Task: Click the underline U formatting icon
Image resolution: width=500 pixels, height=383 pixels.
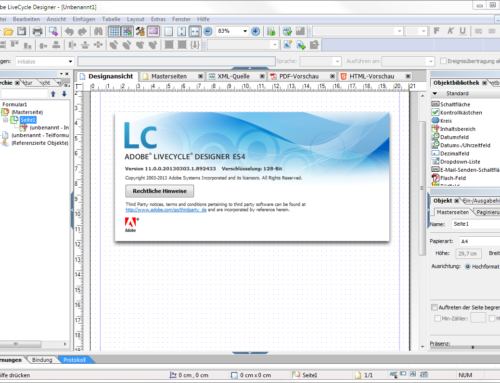Action: coord(463,31)
